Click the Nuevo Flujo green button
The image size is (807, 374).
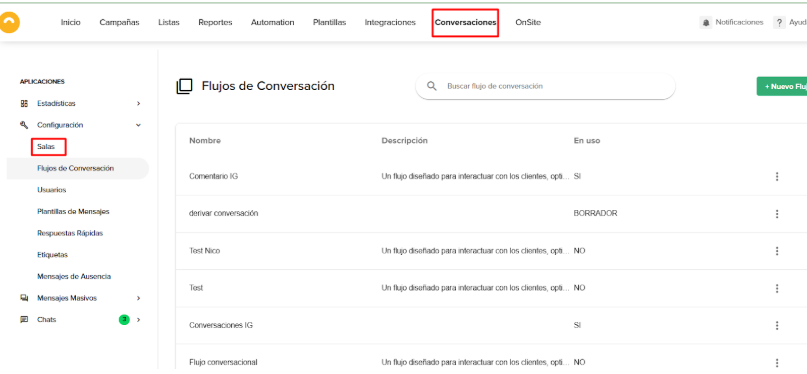point(782,86)
